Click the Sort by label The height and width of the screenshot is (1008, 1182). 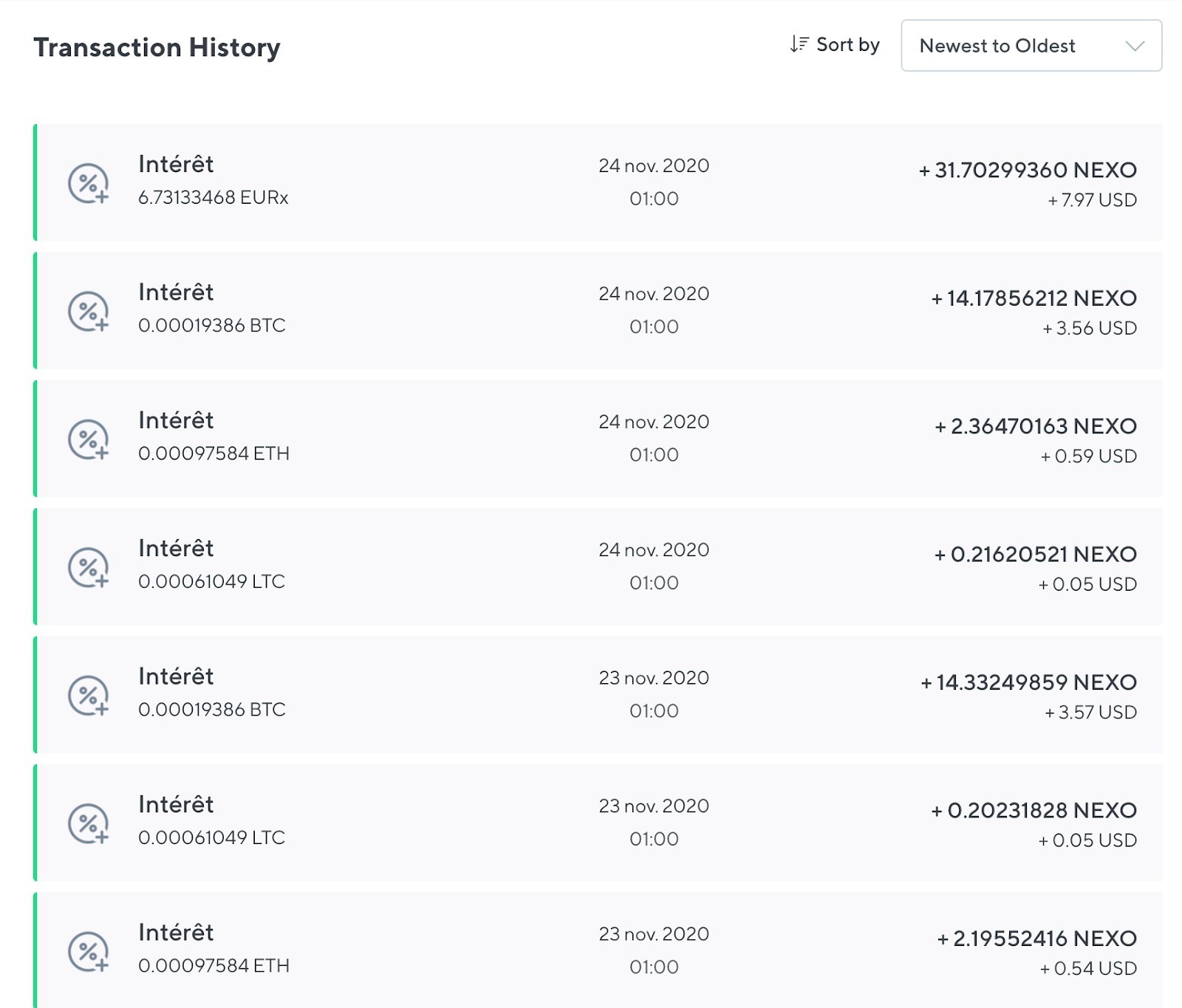click(x=848, y=45)
